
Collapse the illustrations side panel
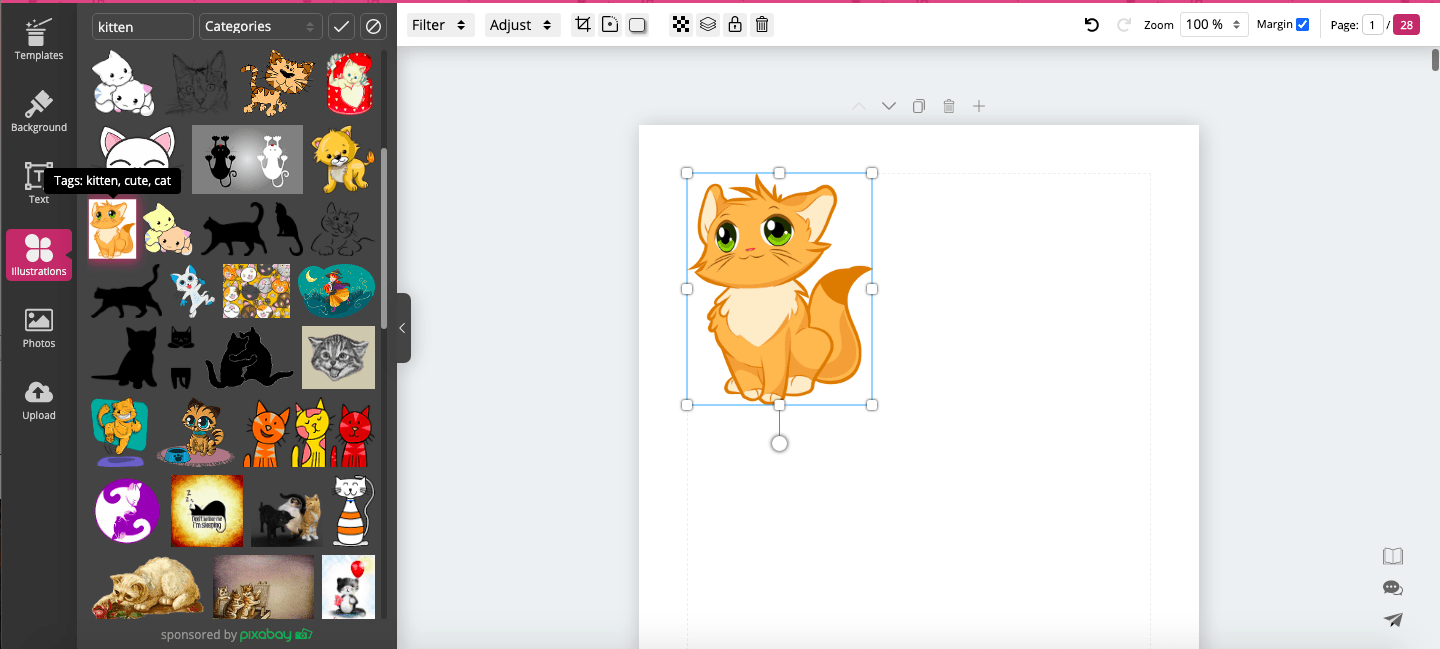[x=402, y=327]
